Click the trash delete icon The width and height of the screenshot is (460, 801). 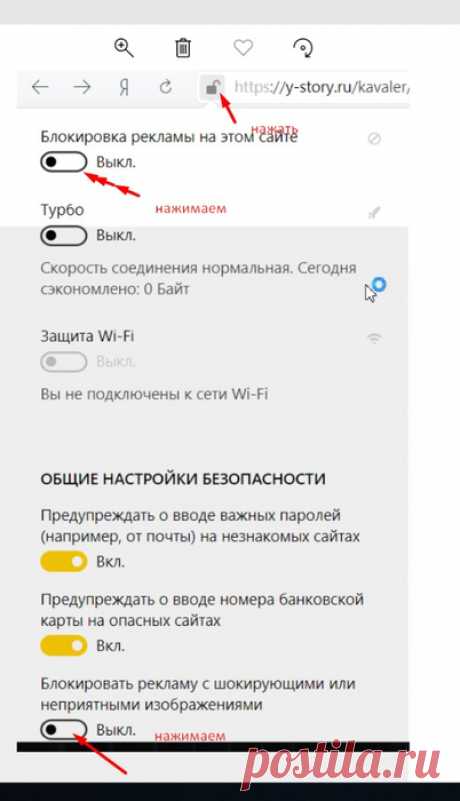(x=183, y=48)
